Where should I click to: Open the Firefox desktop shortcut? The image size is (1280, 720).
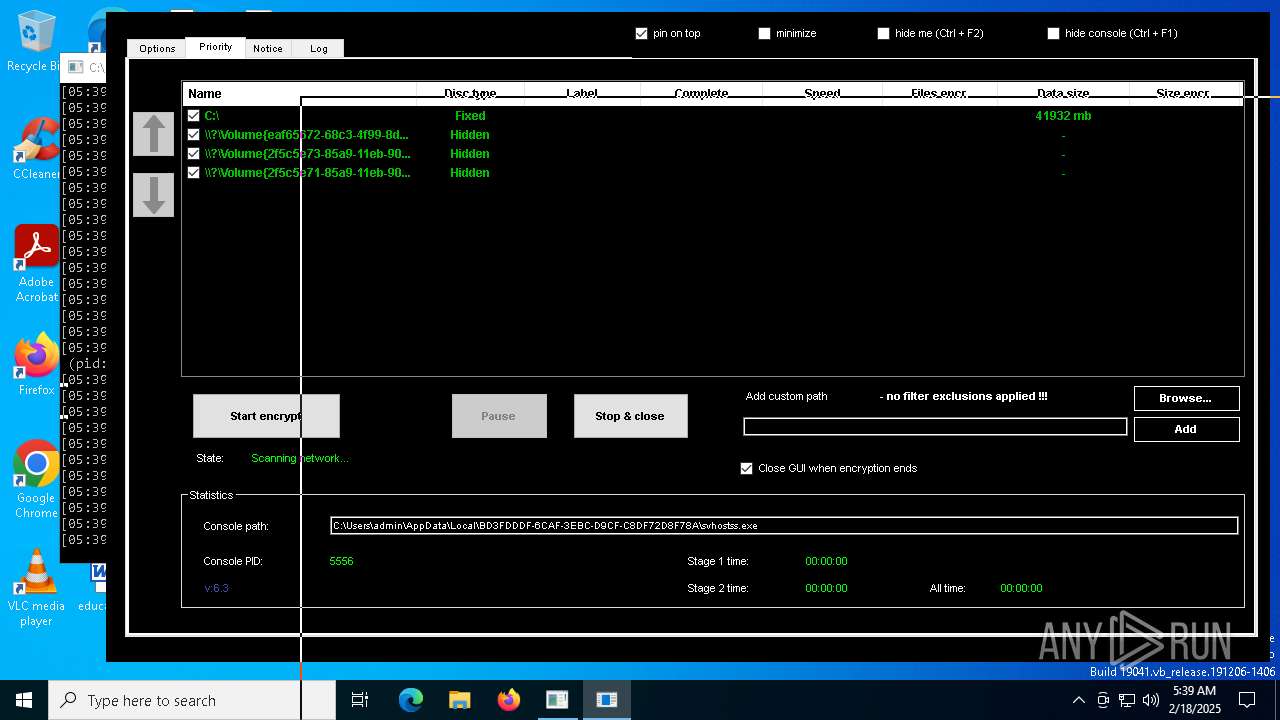click(36, 365)
